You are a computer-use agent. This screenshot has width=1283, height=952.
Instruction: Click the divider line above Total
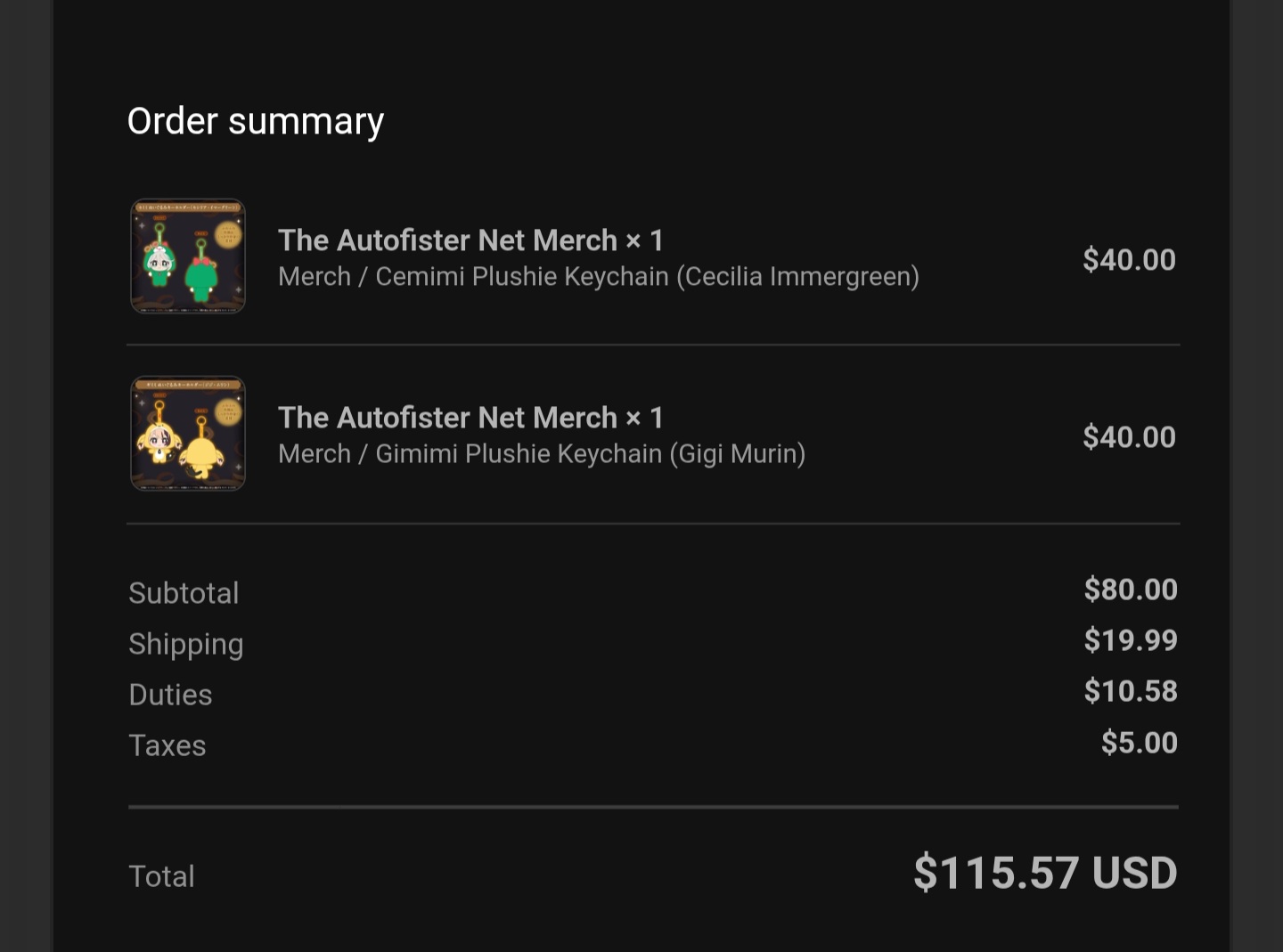(653, 807)
